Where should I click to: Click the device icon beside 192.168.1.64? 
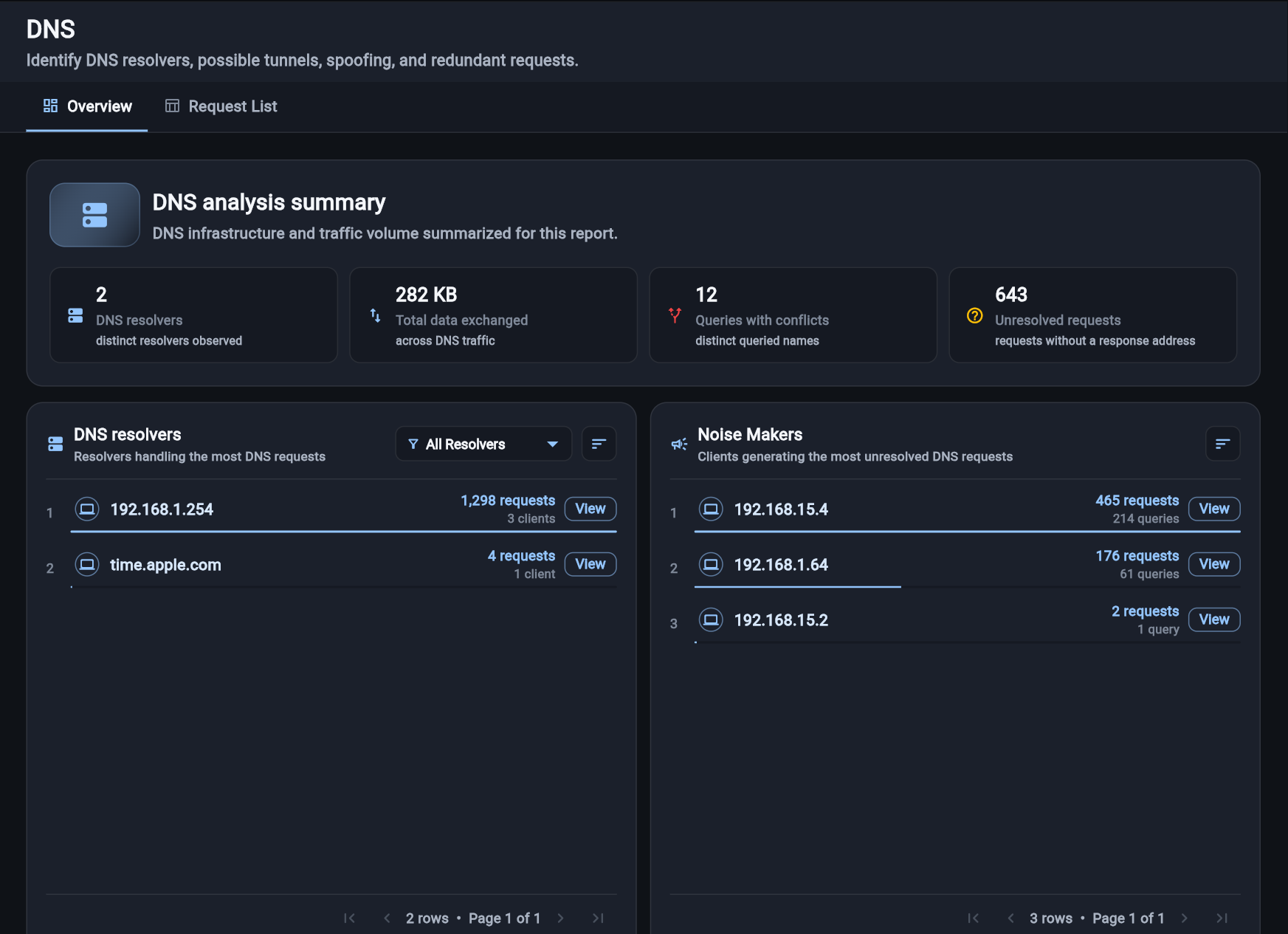click(x=711, y=564)
